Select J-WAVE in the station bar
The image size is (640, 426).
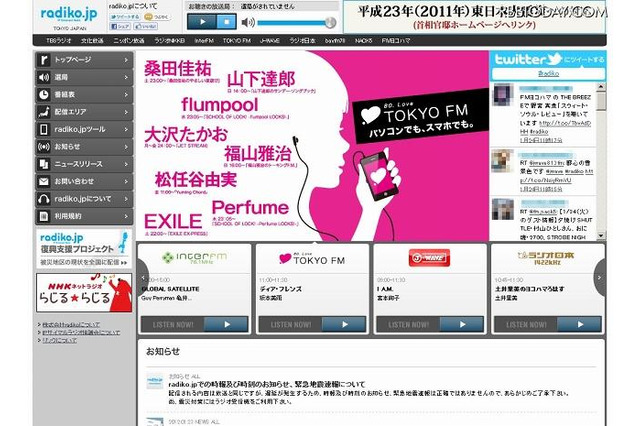tap(270, 40)
